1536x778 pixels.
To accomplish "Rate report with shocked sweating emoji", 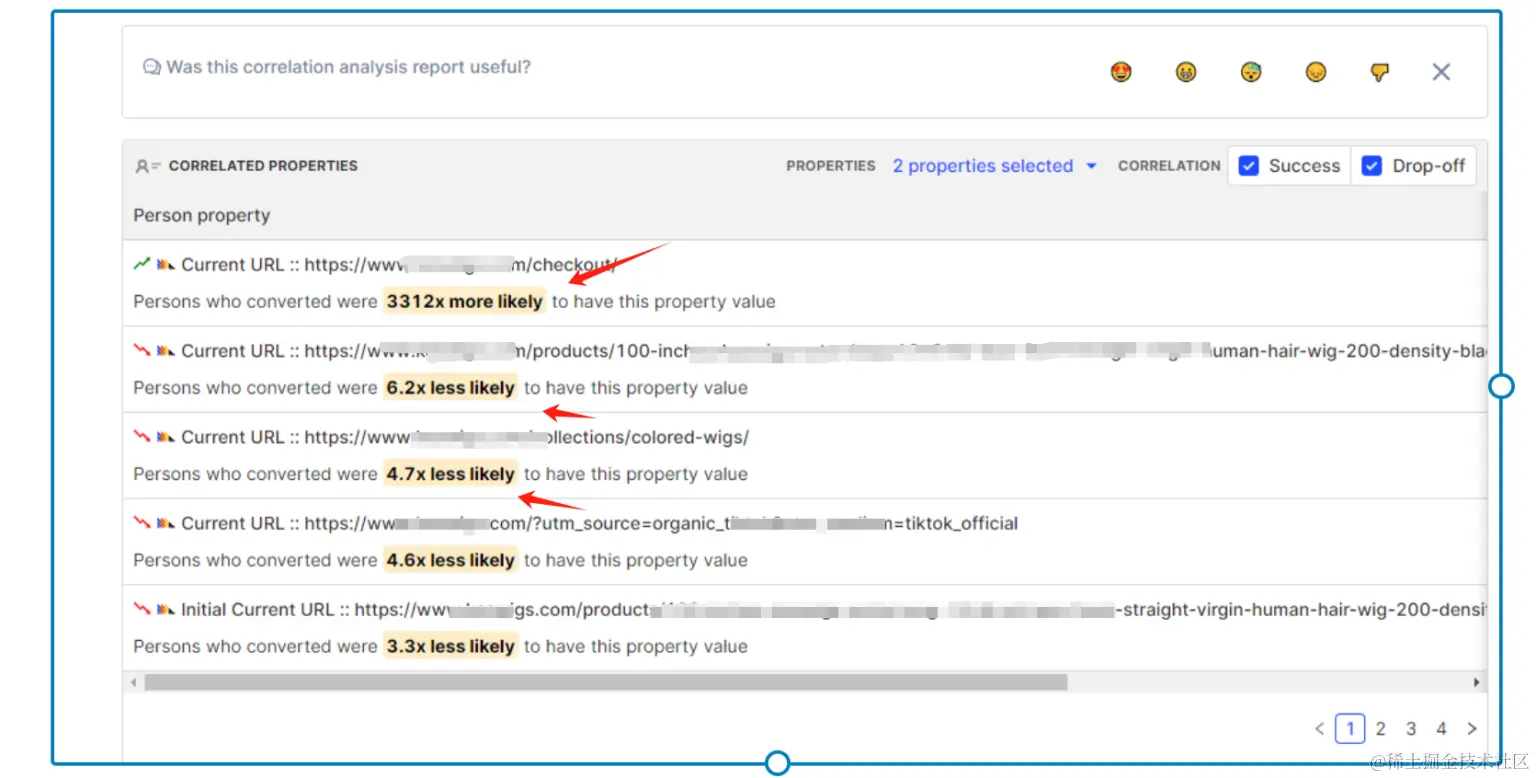I will (1251, 72).
